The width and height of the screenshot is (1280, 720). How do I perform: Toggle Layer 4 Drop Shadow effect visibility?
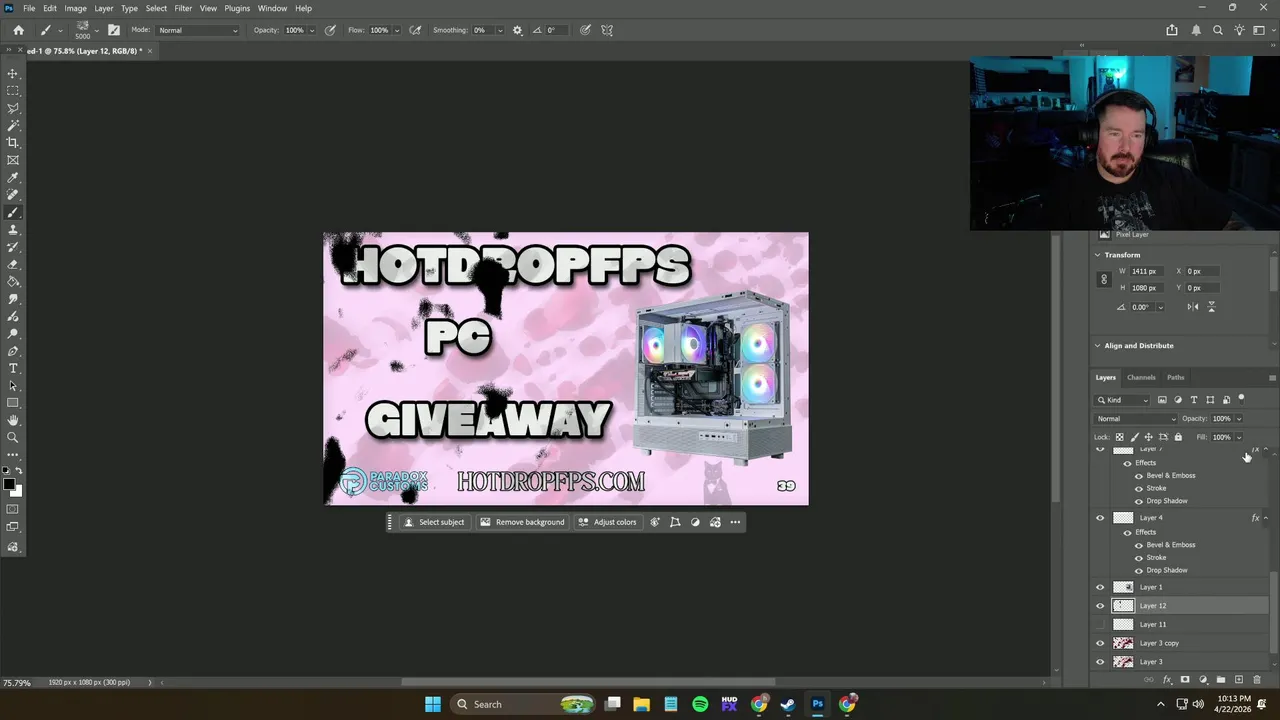coord(1138,570)
